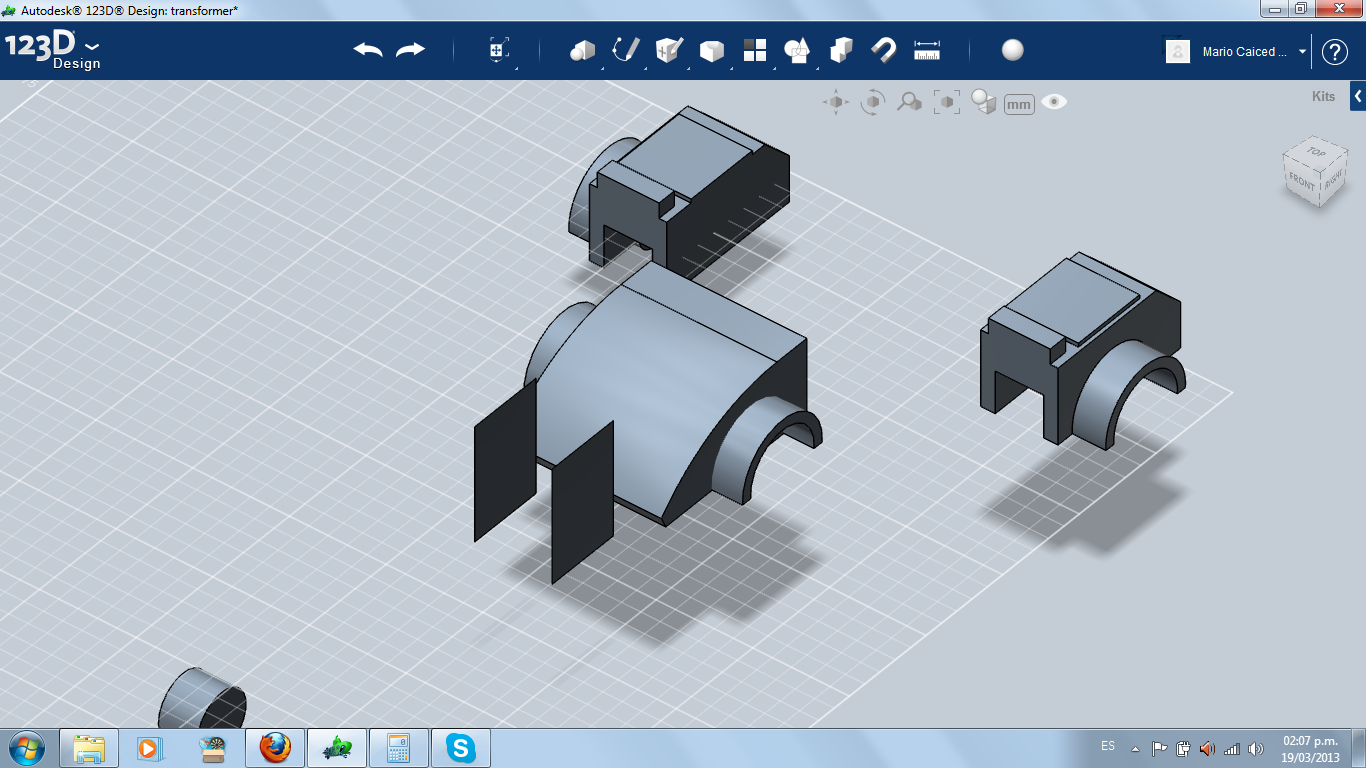Click the user avatar picture
Screen dimensions: 1366x768
click(1178, 52)
